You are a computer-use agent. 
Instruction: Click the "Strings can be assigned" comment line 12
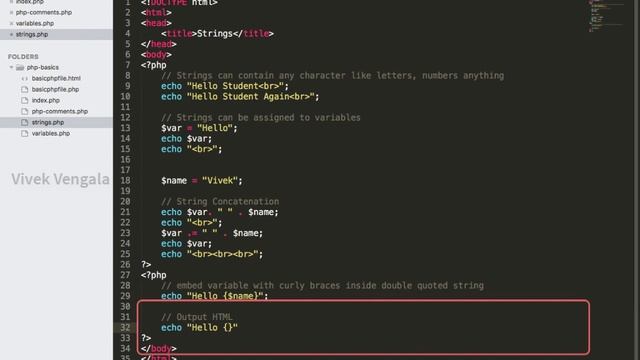261,118
